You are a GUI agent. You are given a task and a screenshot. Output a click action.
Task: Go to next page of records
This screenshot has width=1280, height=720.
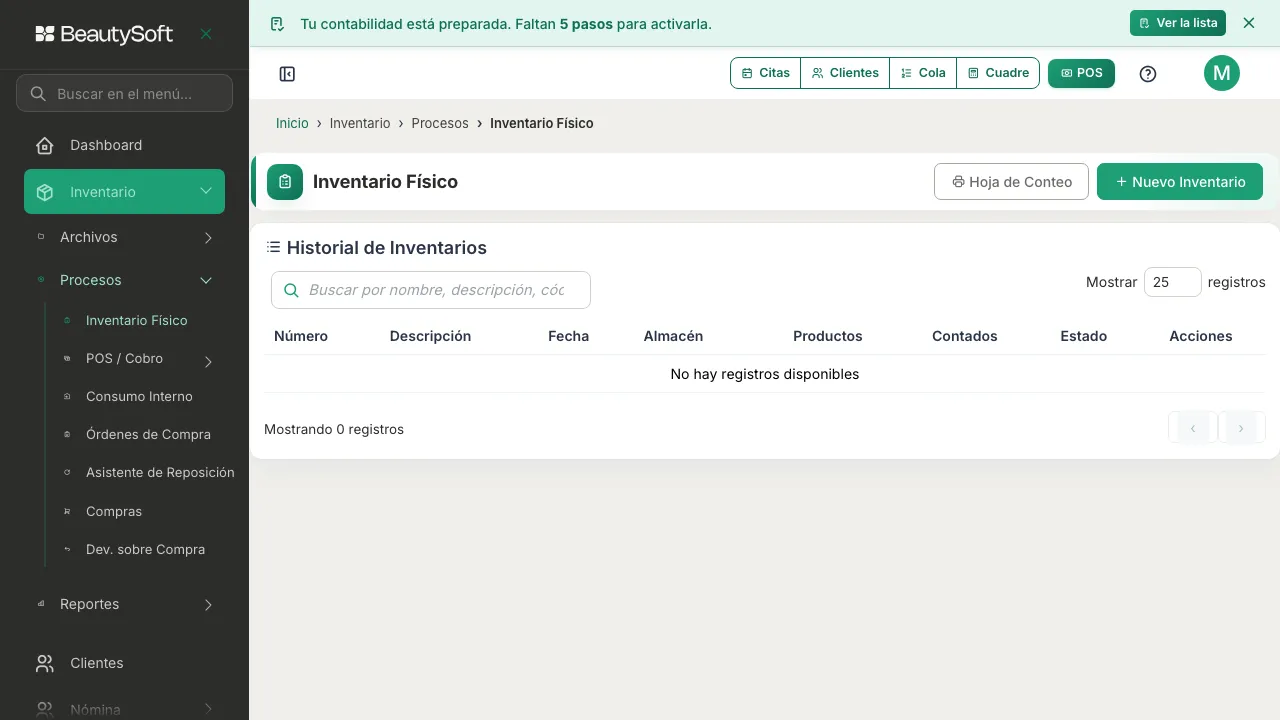pyautogui.click(x=1241, y=428)
